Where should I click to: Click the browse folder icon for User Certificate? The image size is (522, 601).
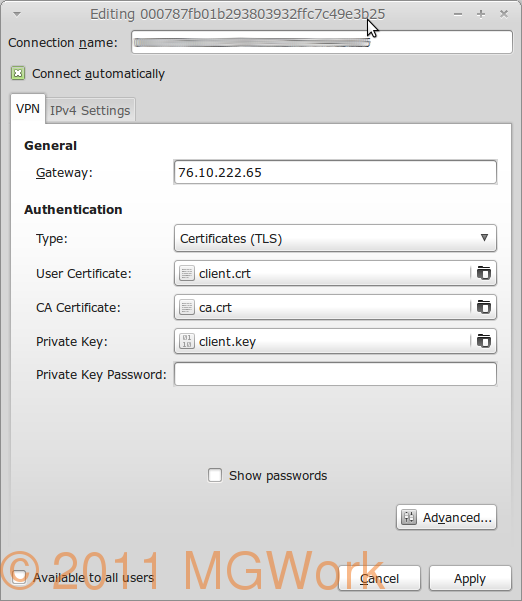484,273
